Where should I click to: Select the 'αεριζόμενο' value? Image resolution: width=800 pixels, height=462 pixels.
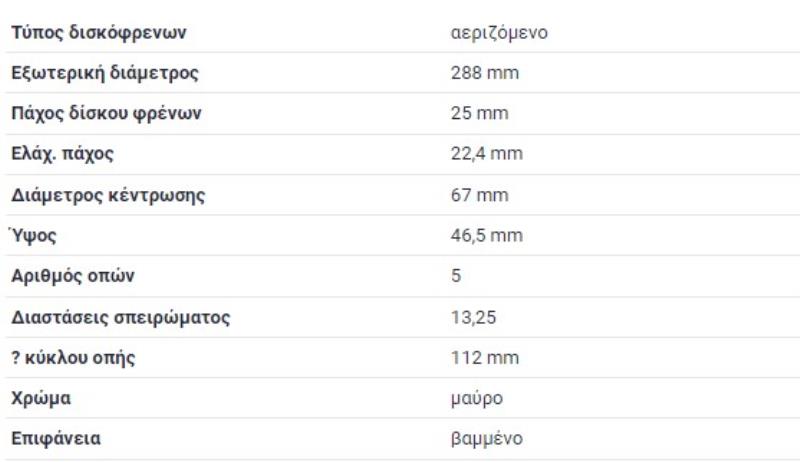[x=499, y=33]
